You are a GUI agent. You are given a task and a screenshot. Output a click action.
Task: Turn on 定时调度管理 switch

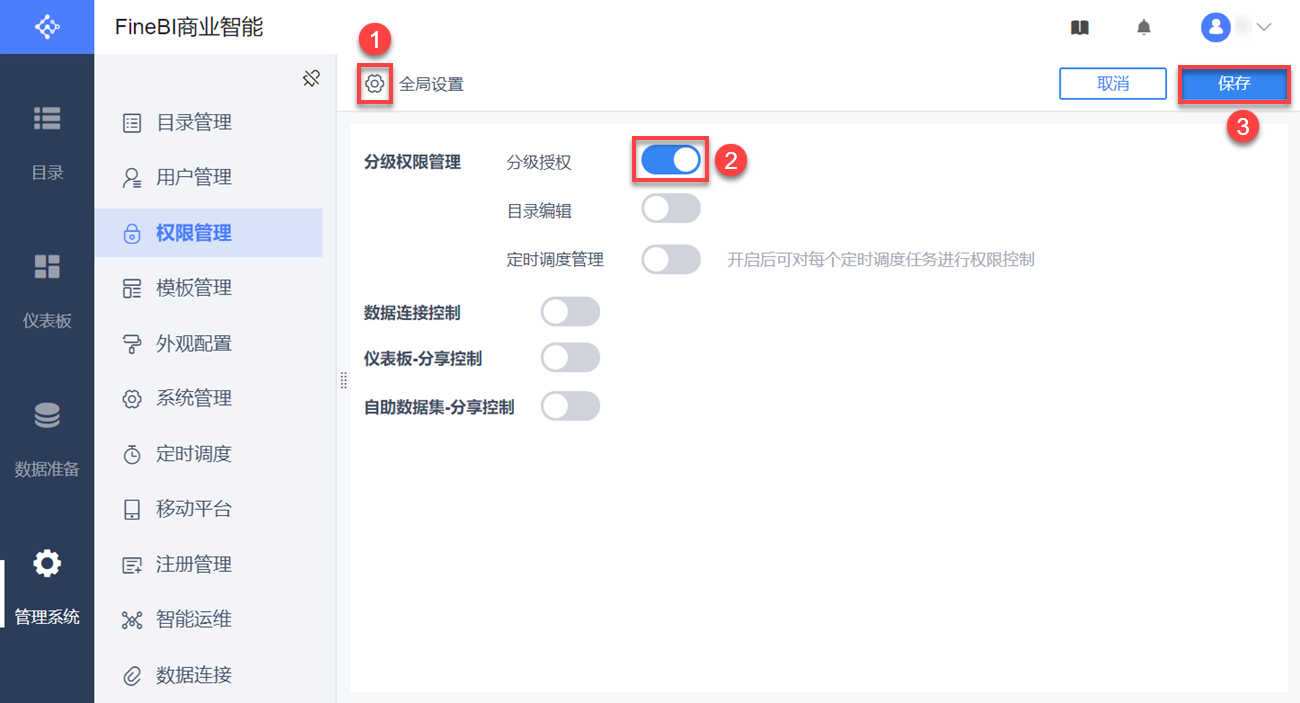pyautogui.click(x=671, y=260)
